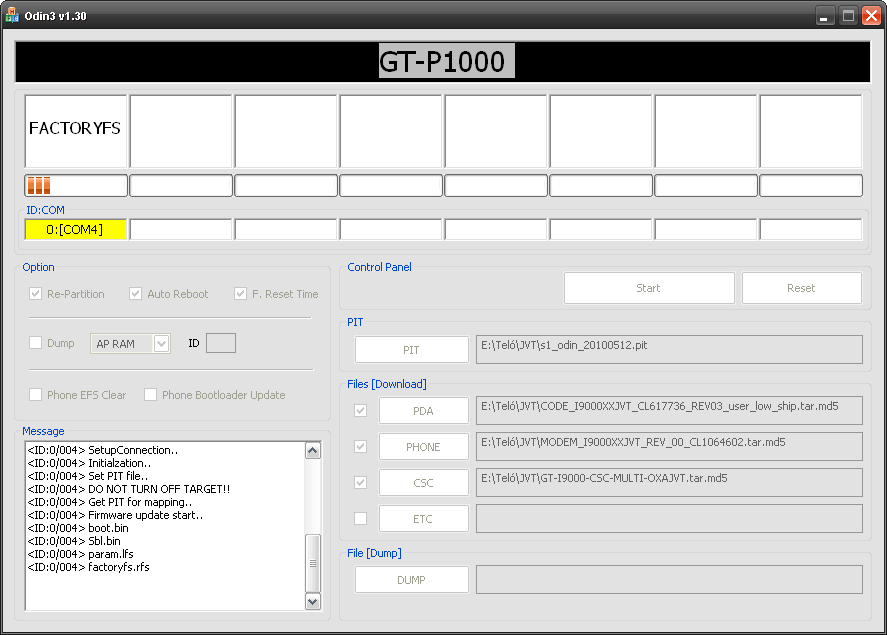
Task: Select the 'Sbl.bin' log line
Action: point(74,541)
